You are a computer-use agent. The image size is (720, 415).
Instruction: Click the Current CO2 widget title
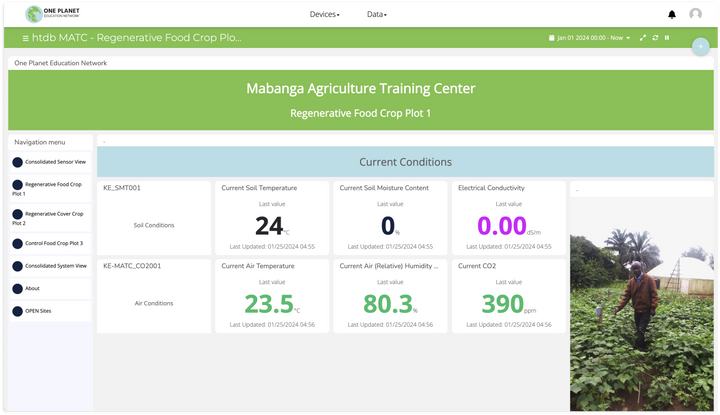pos(477,266)
